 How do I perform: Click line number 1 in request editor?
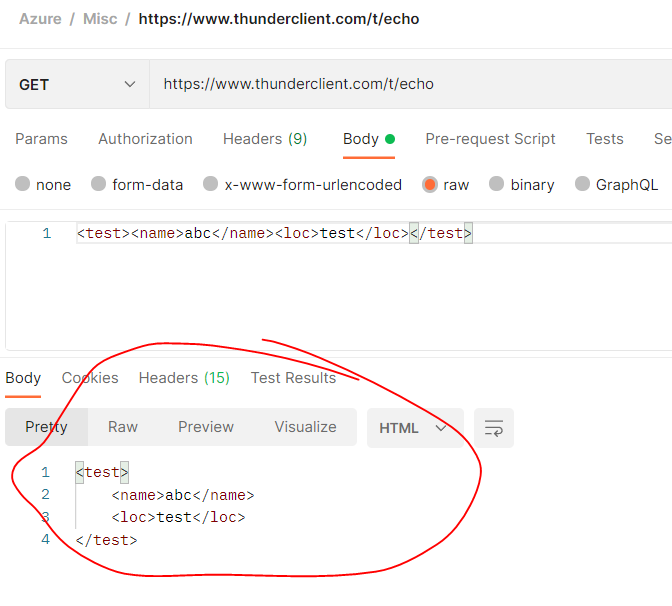point(47,233)
